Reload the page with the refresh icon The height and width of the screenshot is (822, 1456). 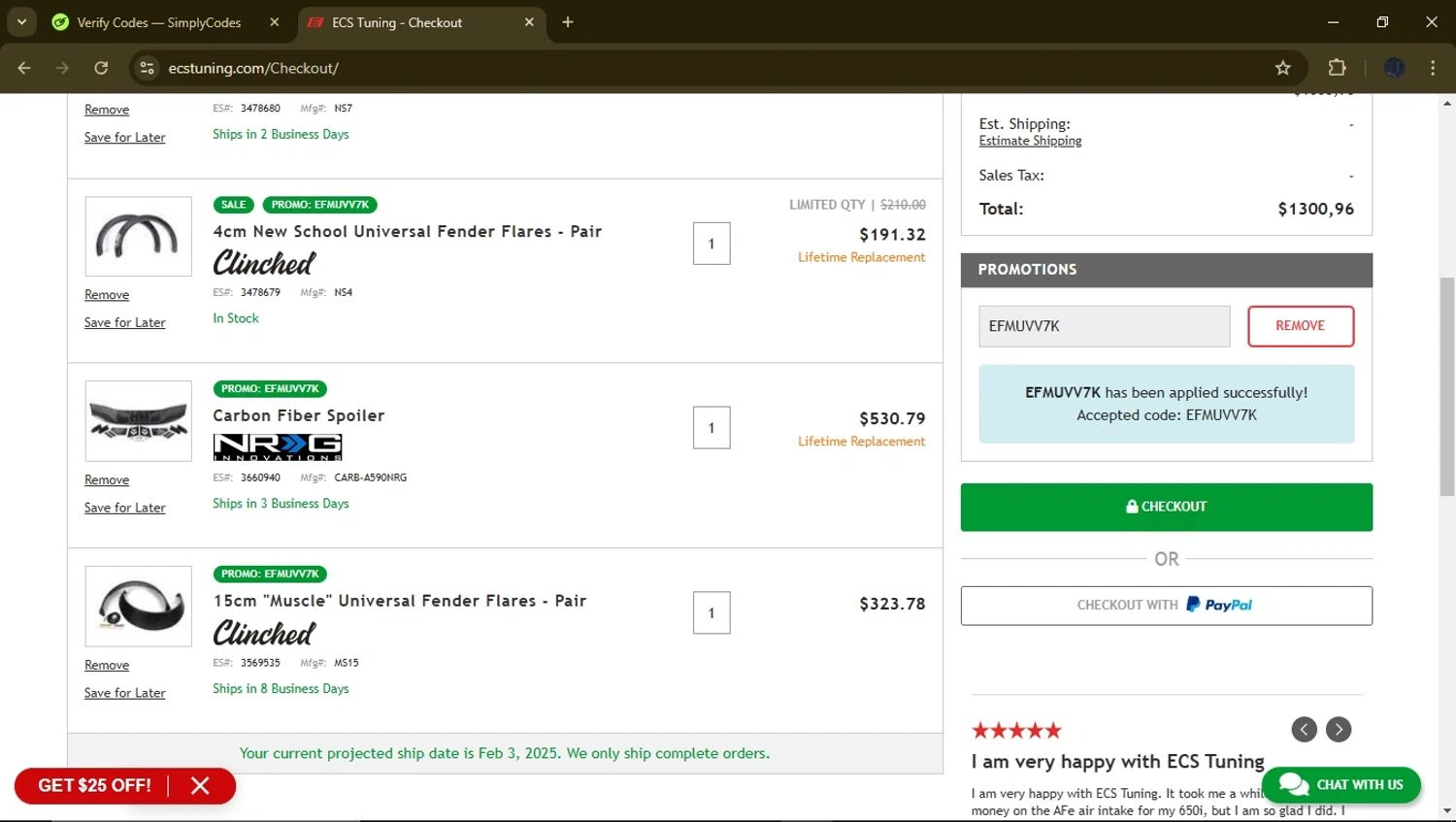[101, 68]
